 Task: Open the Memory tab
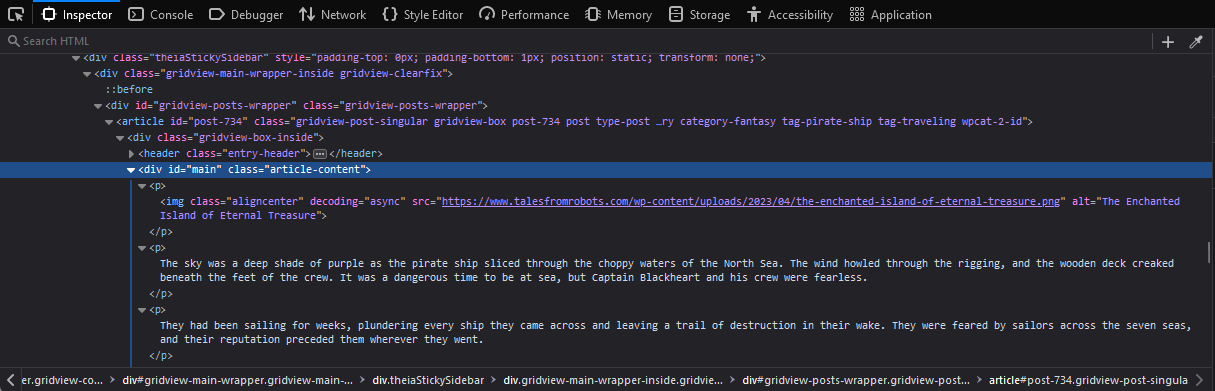pos(619,15)
